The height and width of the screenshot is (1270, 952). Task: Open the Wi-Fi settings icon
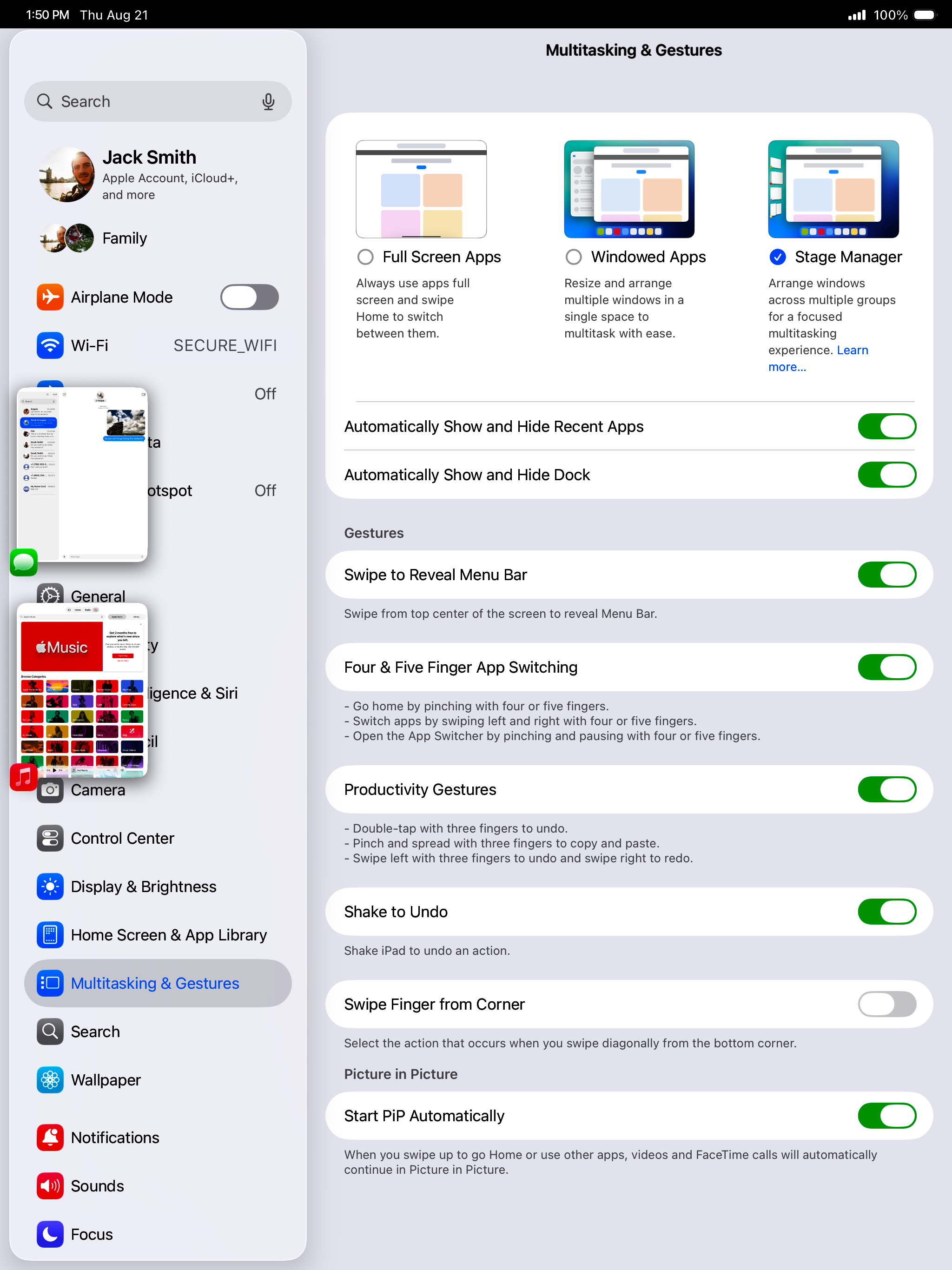pos(50,346)
